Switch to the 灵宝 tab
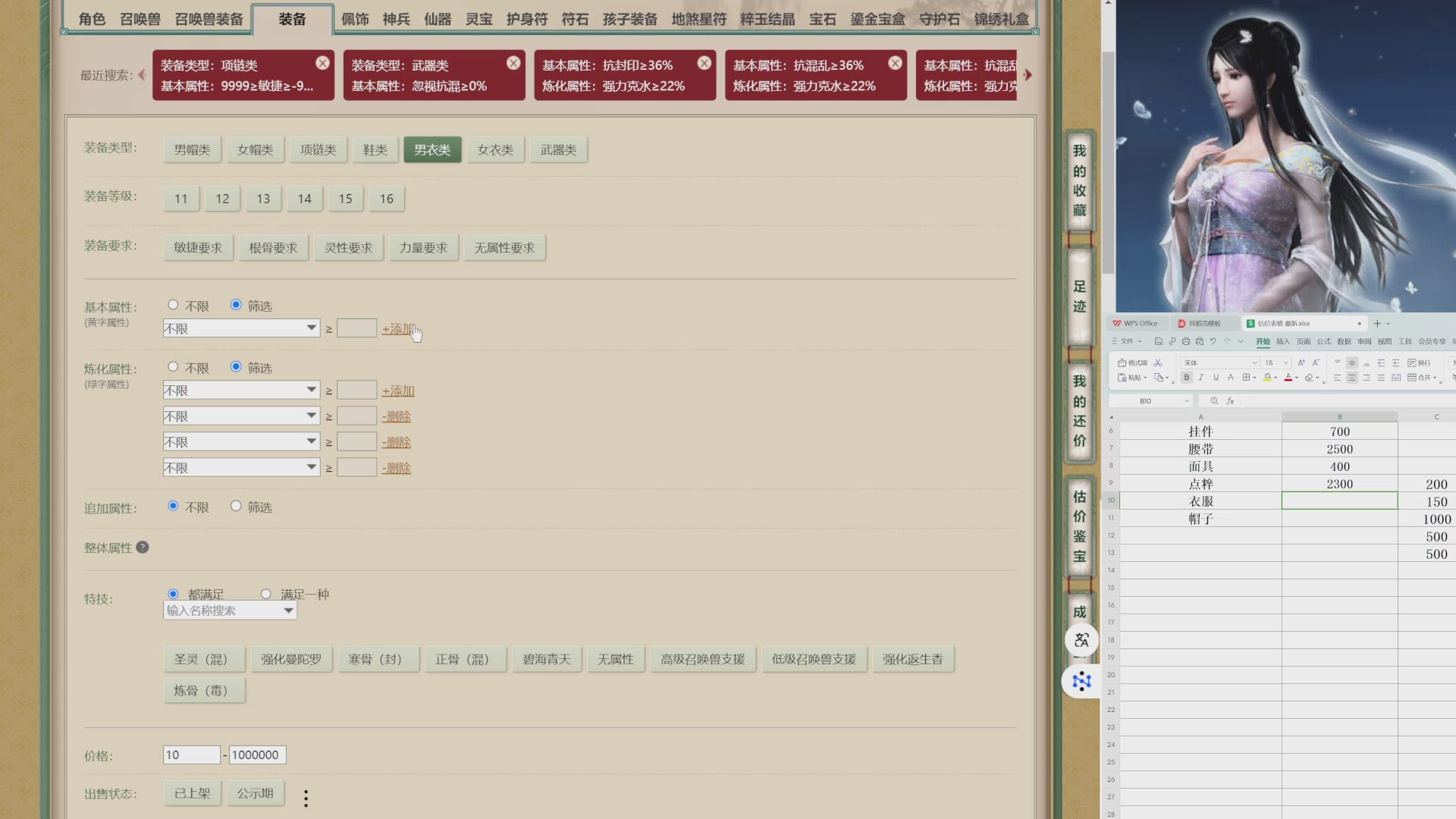 coord(479,19)
